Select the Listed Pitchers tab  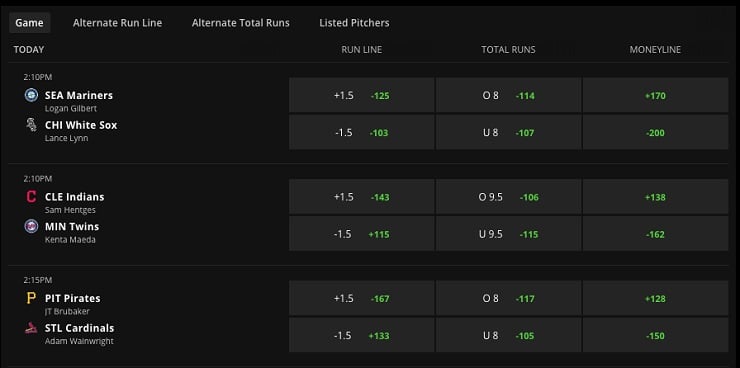(x=354, y=23)
